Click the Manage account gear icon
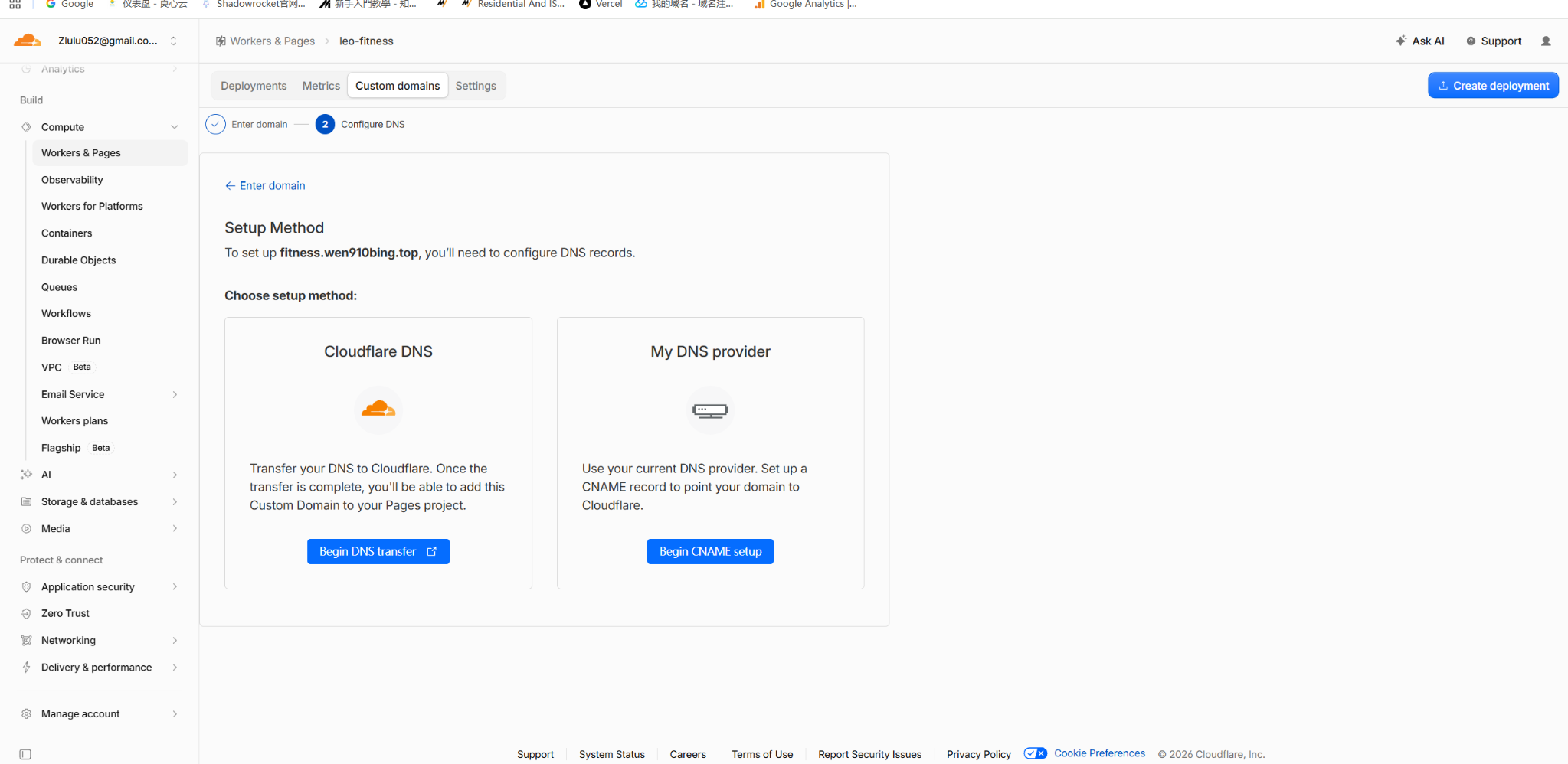Screen dimensions: 1568x764 click(x=26, y=713)
